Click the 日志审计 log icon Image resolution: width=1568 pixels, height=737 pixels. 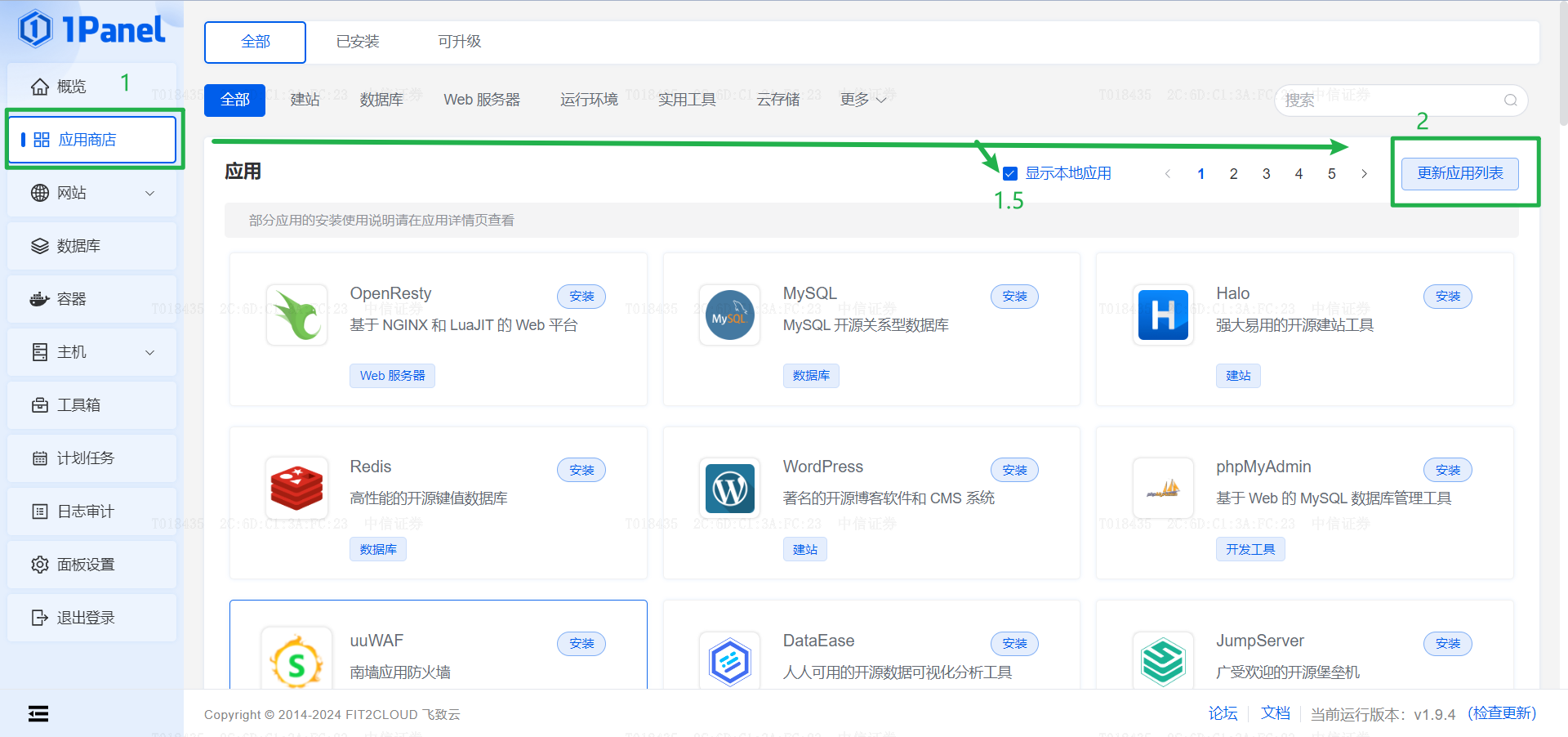coord(40,511)
